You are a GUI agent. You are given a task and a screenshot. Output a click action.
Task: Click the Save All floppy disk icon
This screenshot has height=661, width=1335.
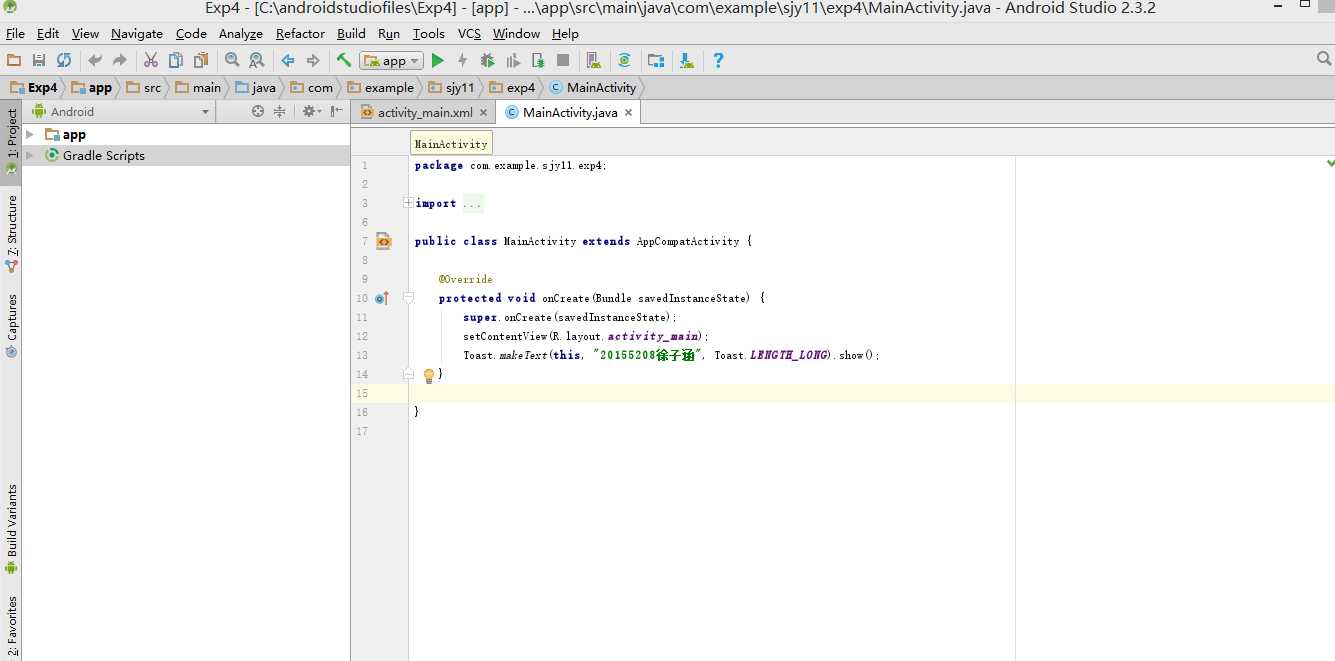pos(39,61)
